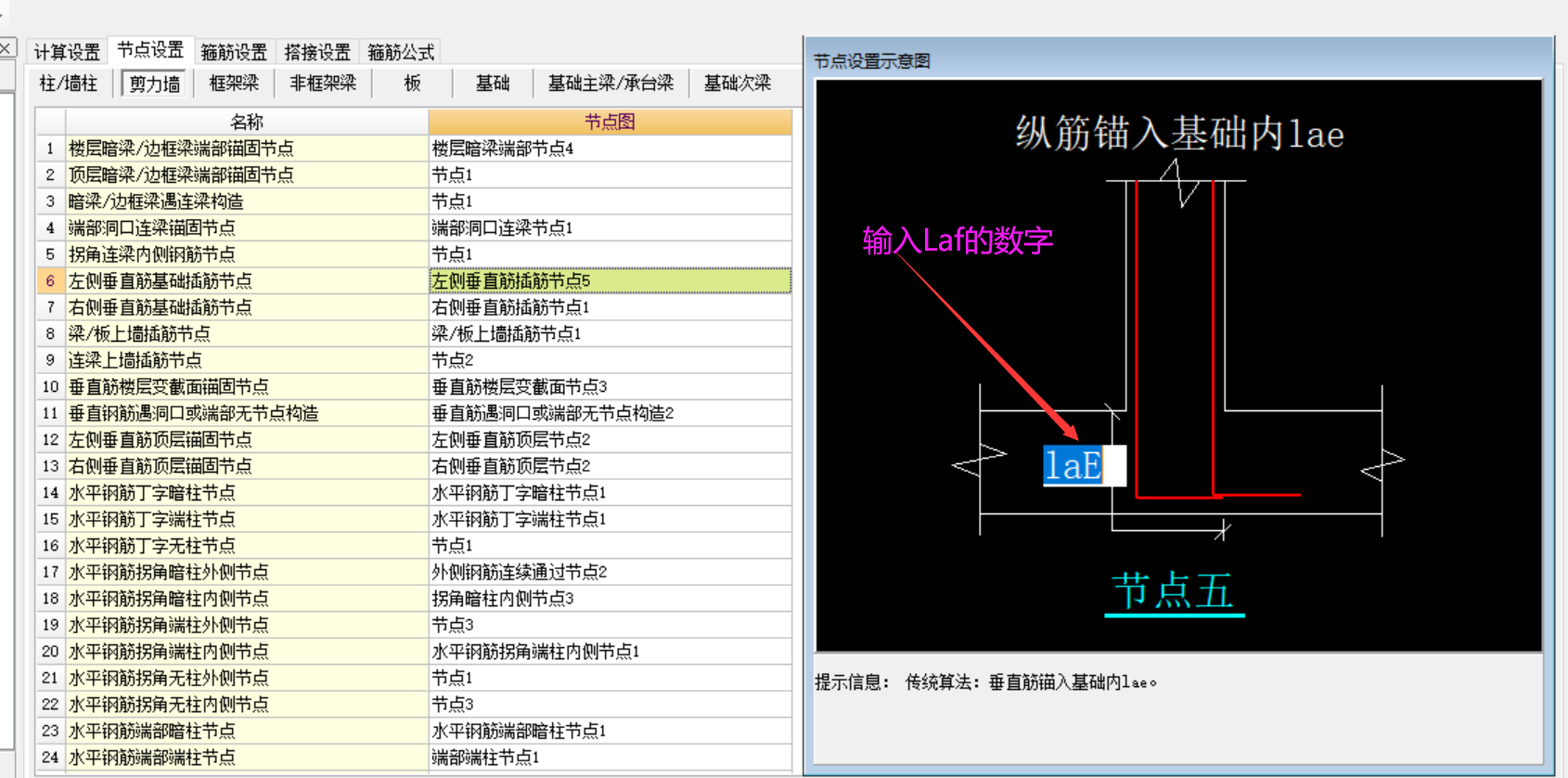This screenshot has height=778, width=1568.
Task: Click cell 水平钢筋端部暗柱节点1
Action: pos(610,731)
